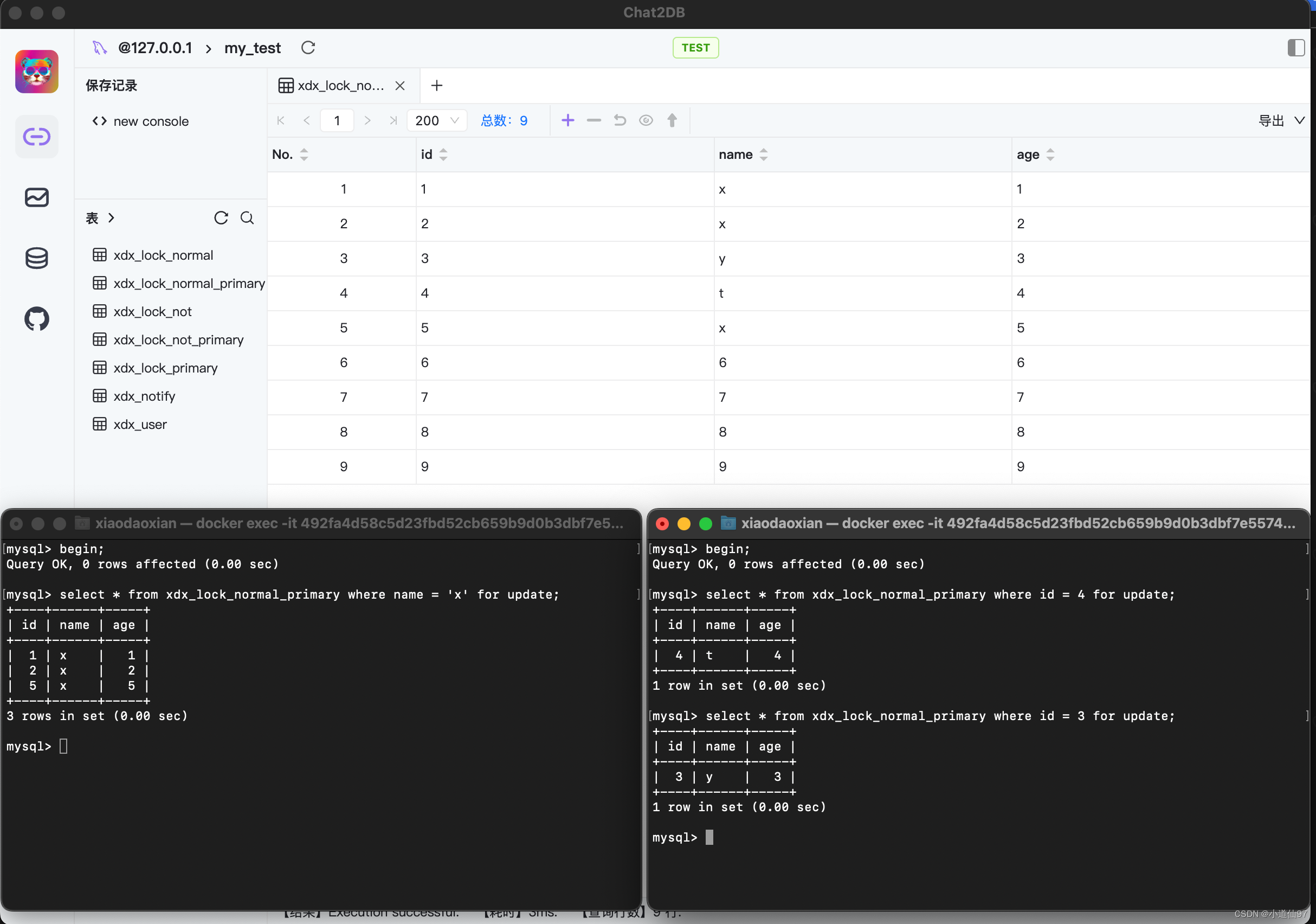Image resolution: width=1316 pixels, height=924 pixels.
Task: Open the database stack icon in sidebar
Action: [37, 258]
